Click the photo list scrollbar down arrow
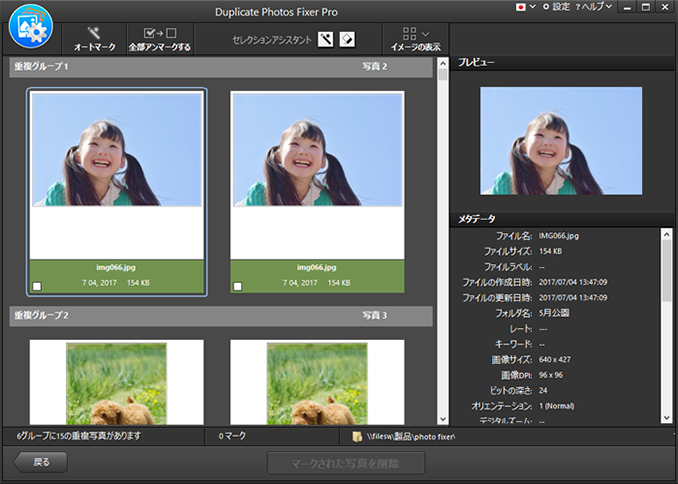The image size is (678, 484). 443,419
